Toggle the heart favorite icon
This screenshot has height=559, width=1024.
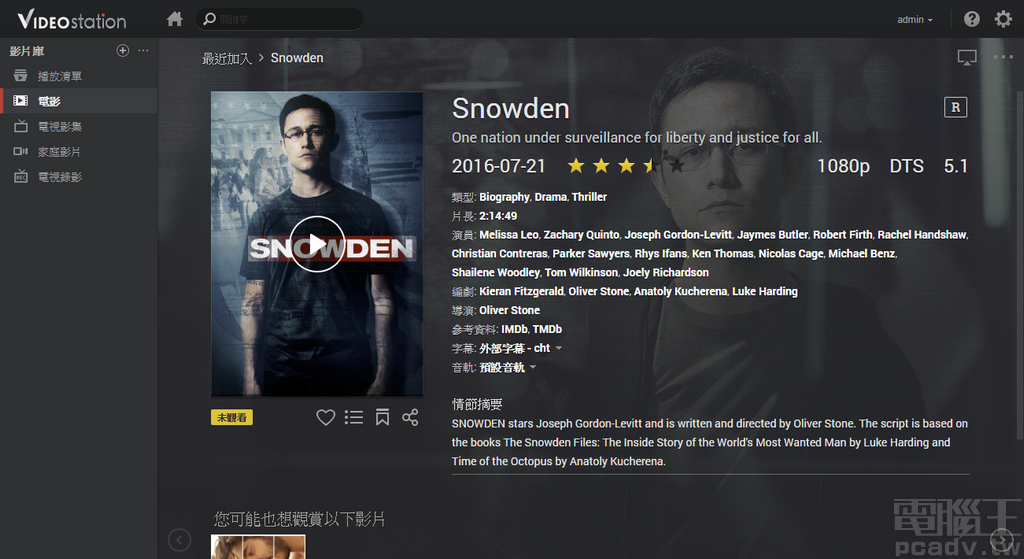(325, 417)
